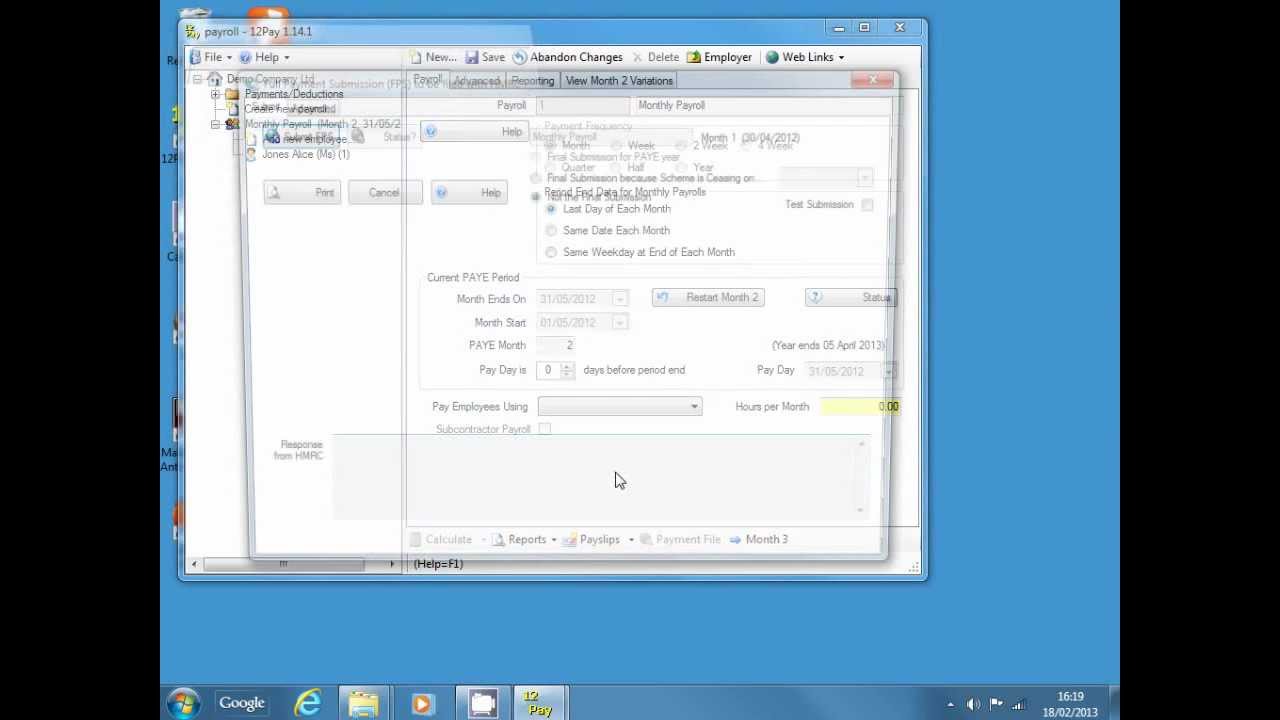Screen dimensions: 1280x720
Task: Switch to the Payroll tab
Action: pyautogui.click(x=427, y=80)
